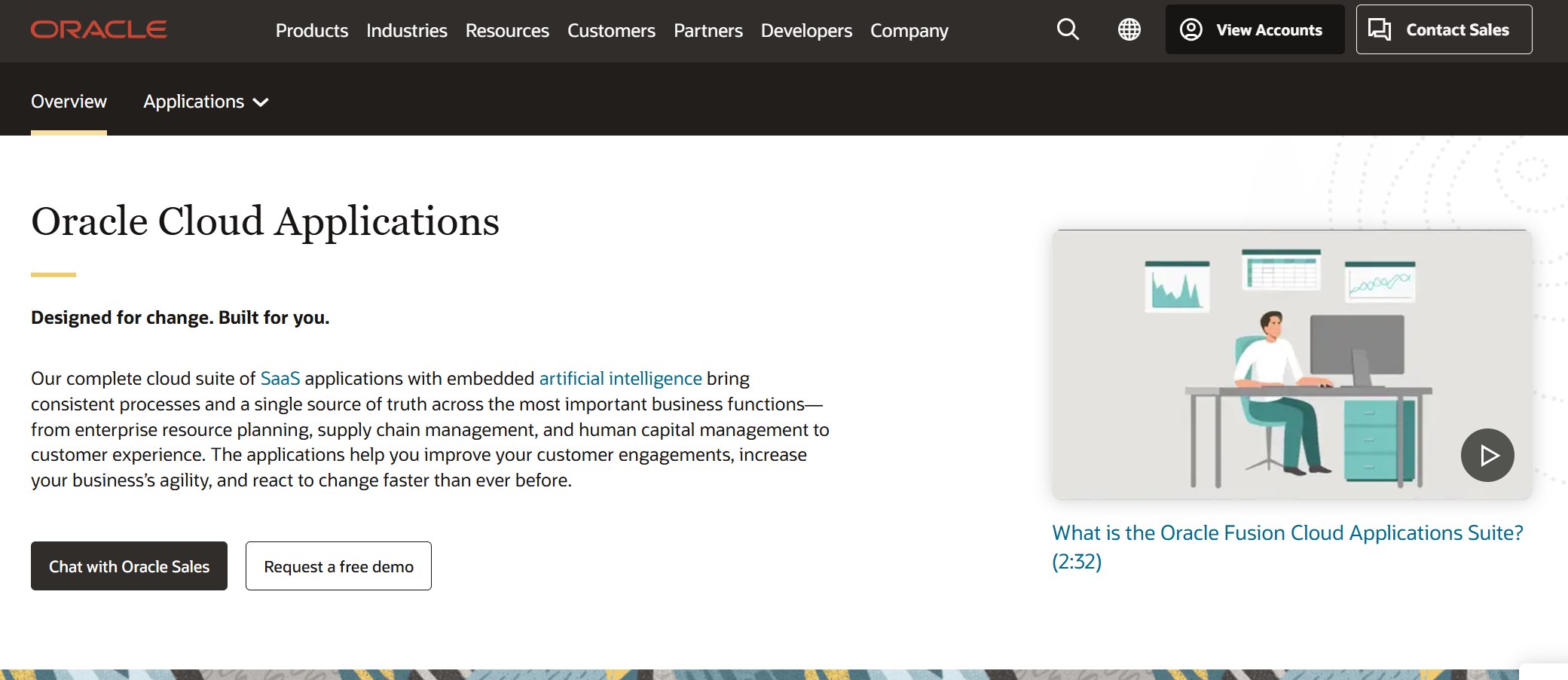Select Customers in the top navigation
1568x680 pixels.
611,31
